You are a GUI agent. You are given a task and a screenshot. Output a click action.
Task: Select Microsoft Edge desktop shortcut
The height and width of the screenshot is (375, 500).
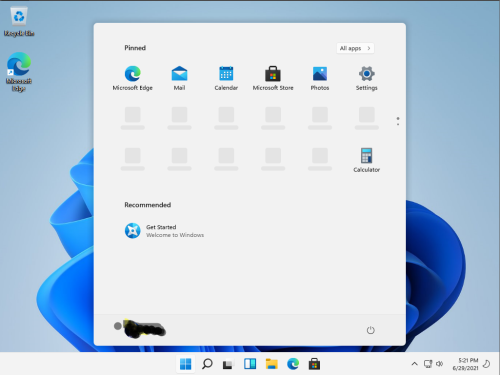point(19,71)
